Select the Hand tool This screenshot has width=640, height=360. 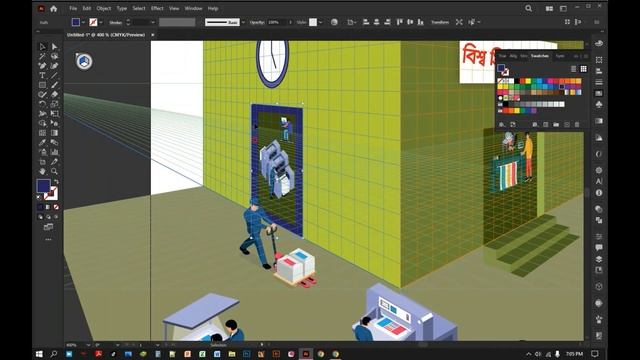tap(42, 171)
